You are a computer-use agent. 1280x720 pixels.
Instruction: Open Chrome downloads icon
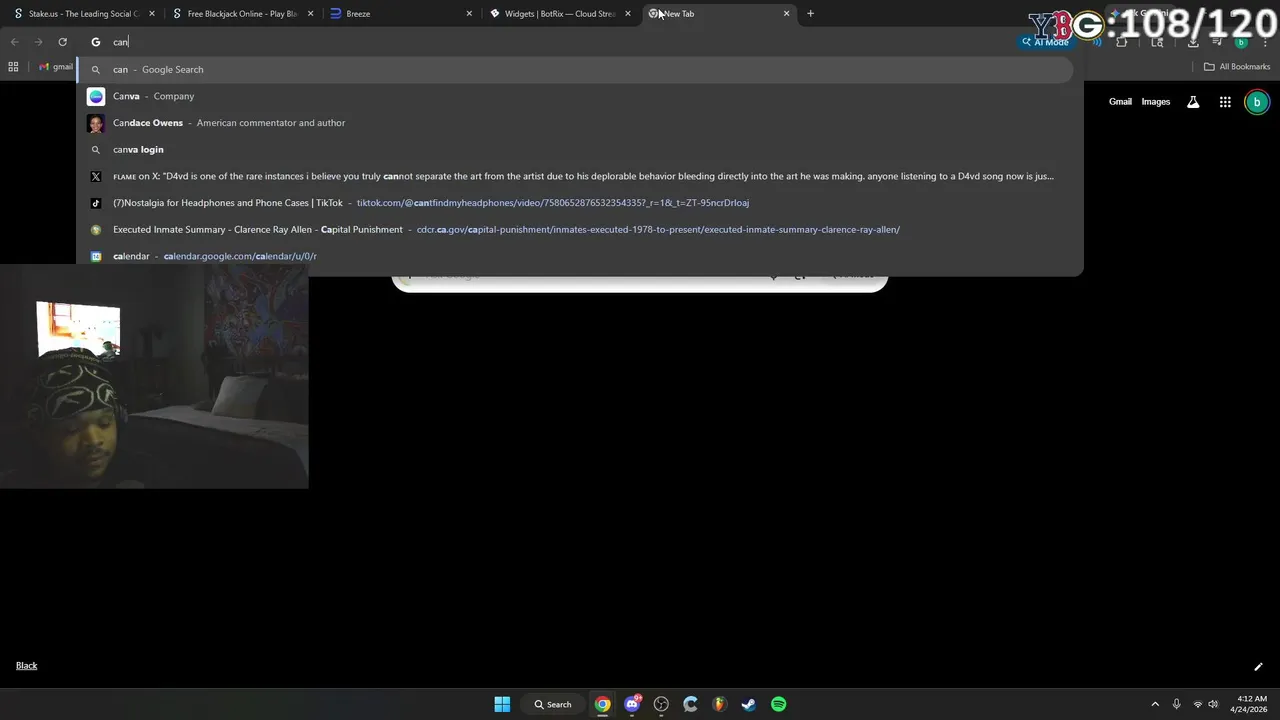pos(1193,42)
